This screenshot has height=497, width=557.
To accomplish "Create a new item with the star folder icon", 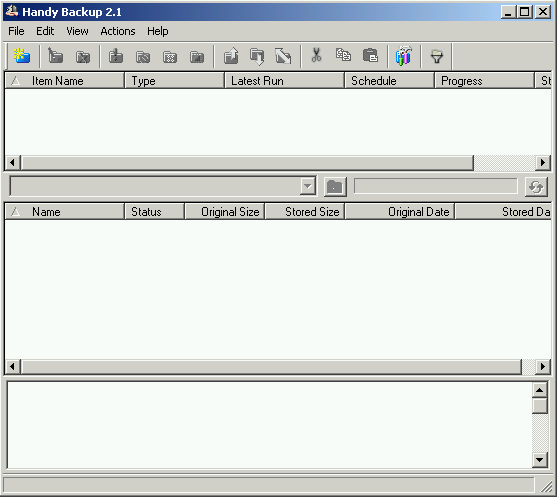I will pyautogui.click(x=22, y=56).
